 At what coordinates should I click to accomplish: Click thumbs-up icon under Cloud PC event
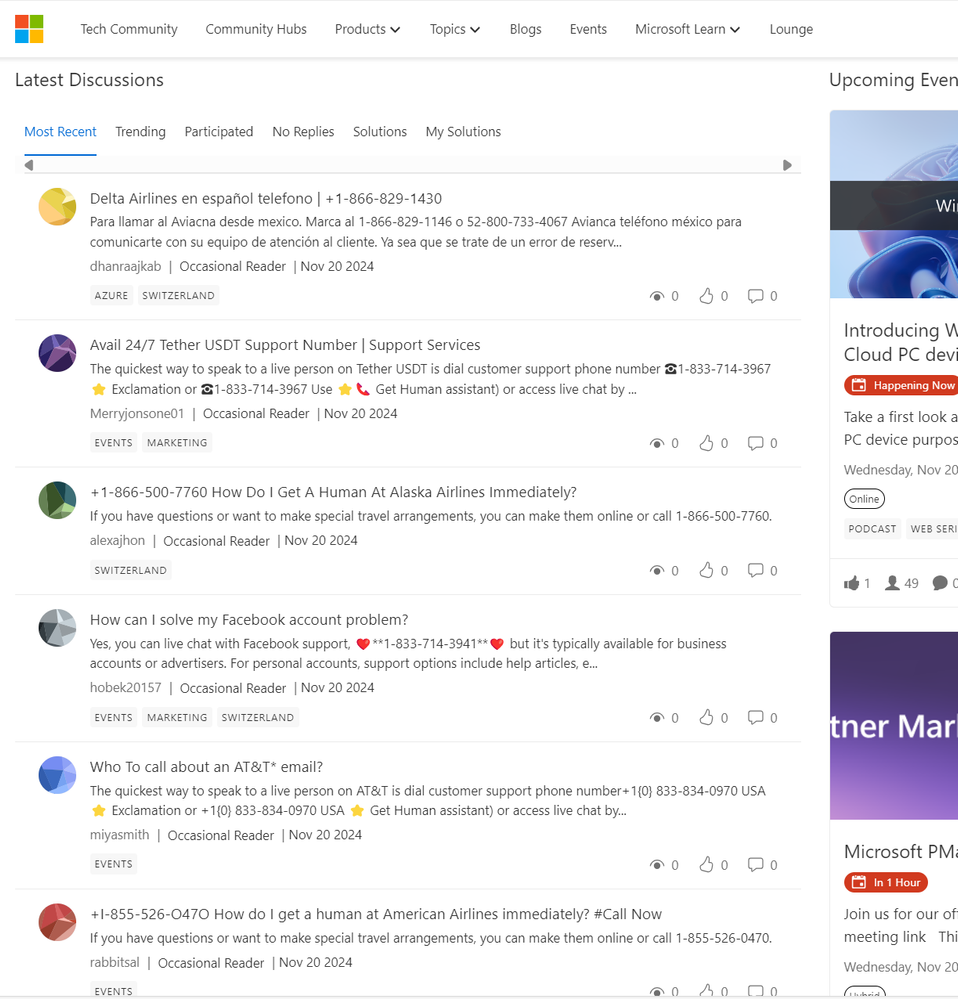coord(852,583)
